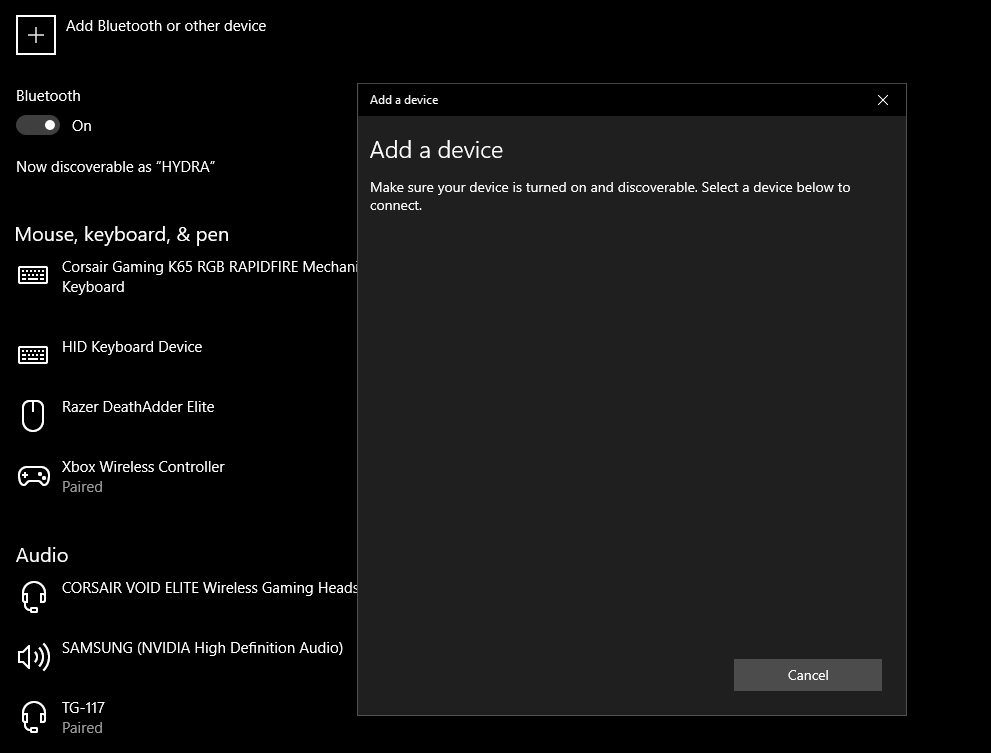Viewport: 991px width, 753px height.
Task: Click the CORSAIR VOID ELITE headset icon
Action: [x=33, y=597]
